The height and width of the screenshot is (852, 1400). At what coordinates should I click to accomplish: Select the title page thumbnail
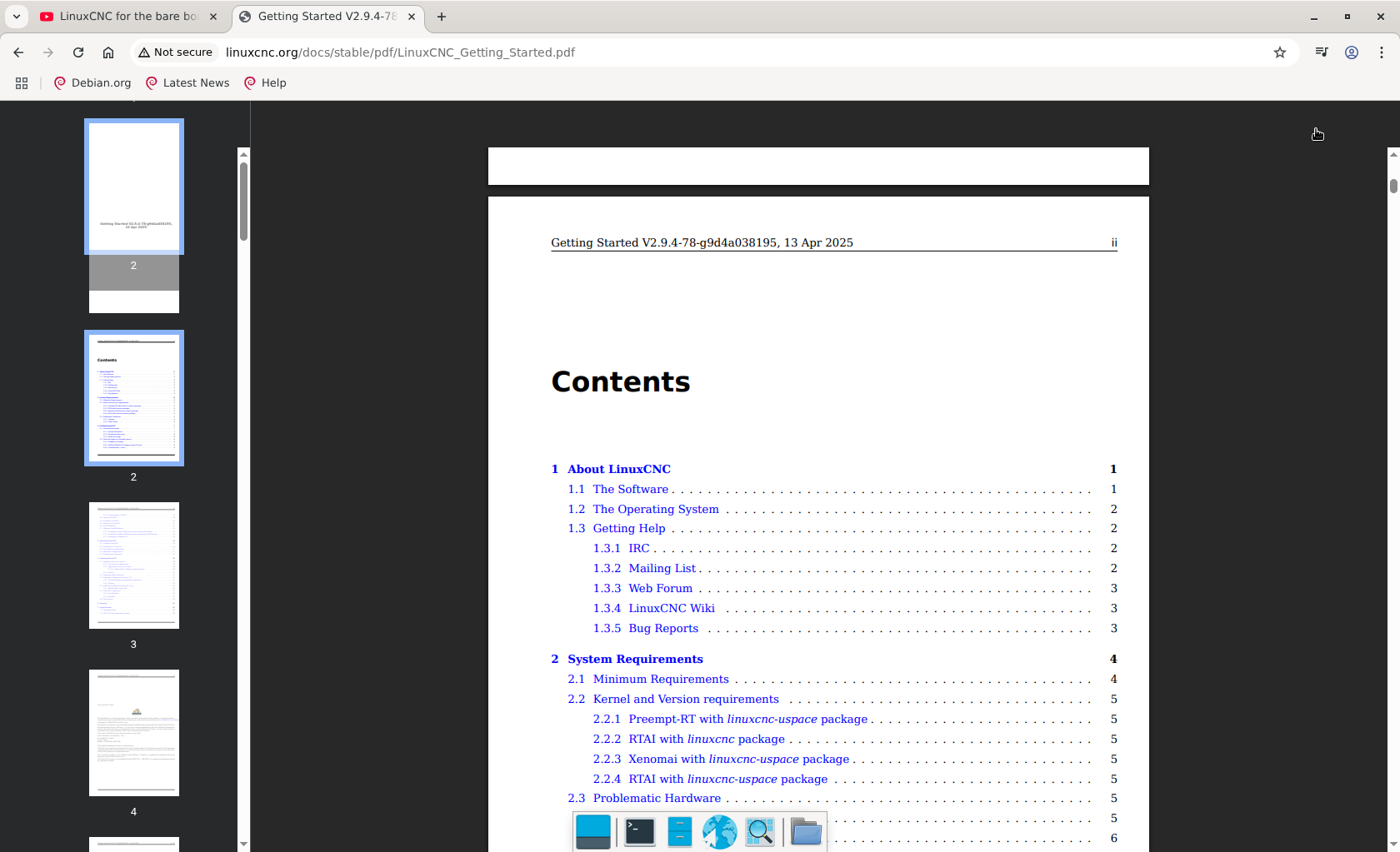pyautogui.click(x=134, y=187)
